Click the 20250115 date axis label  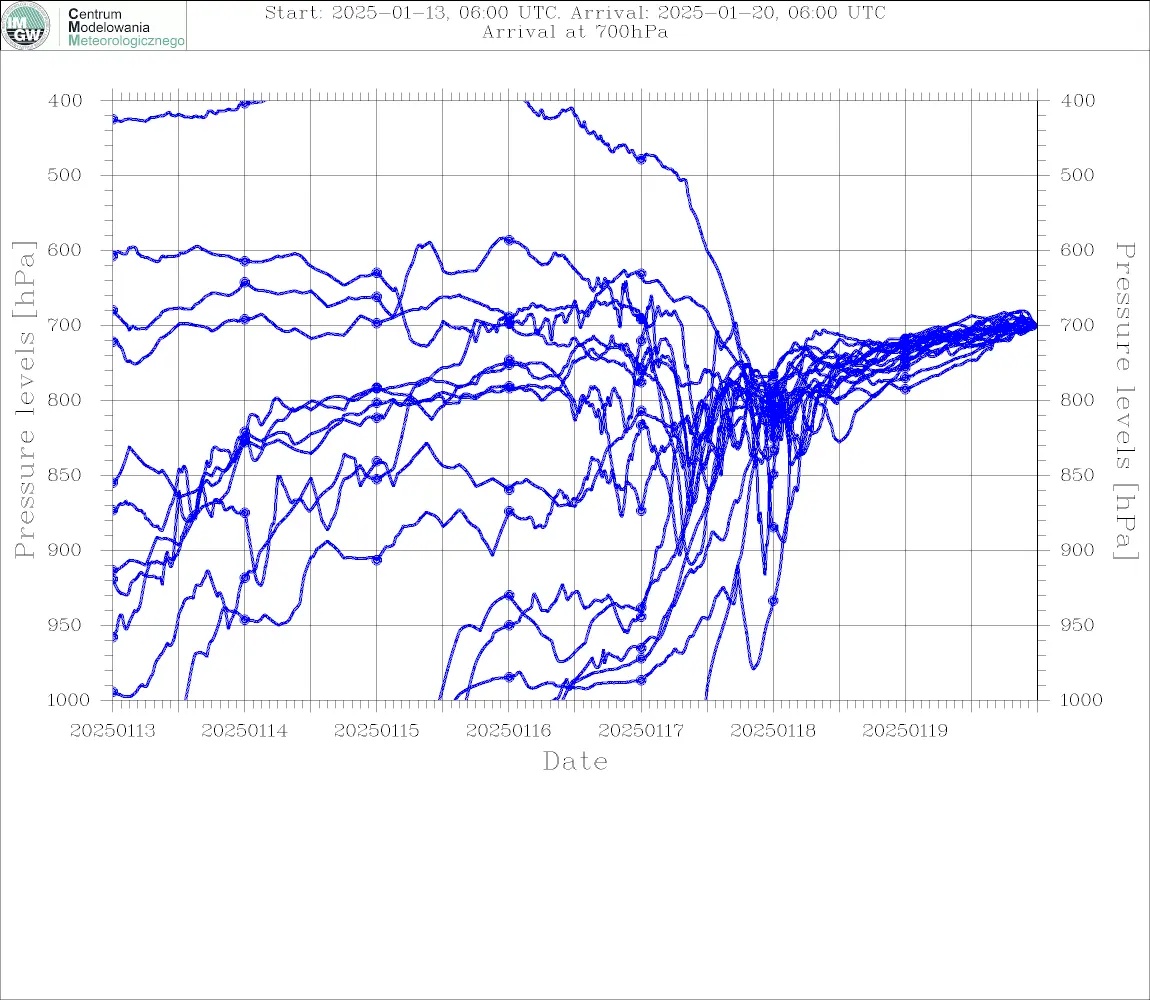(376, 731)
